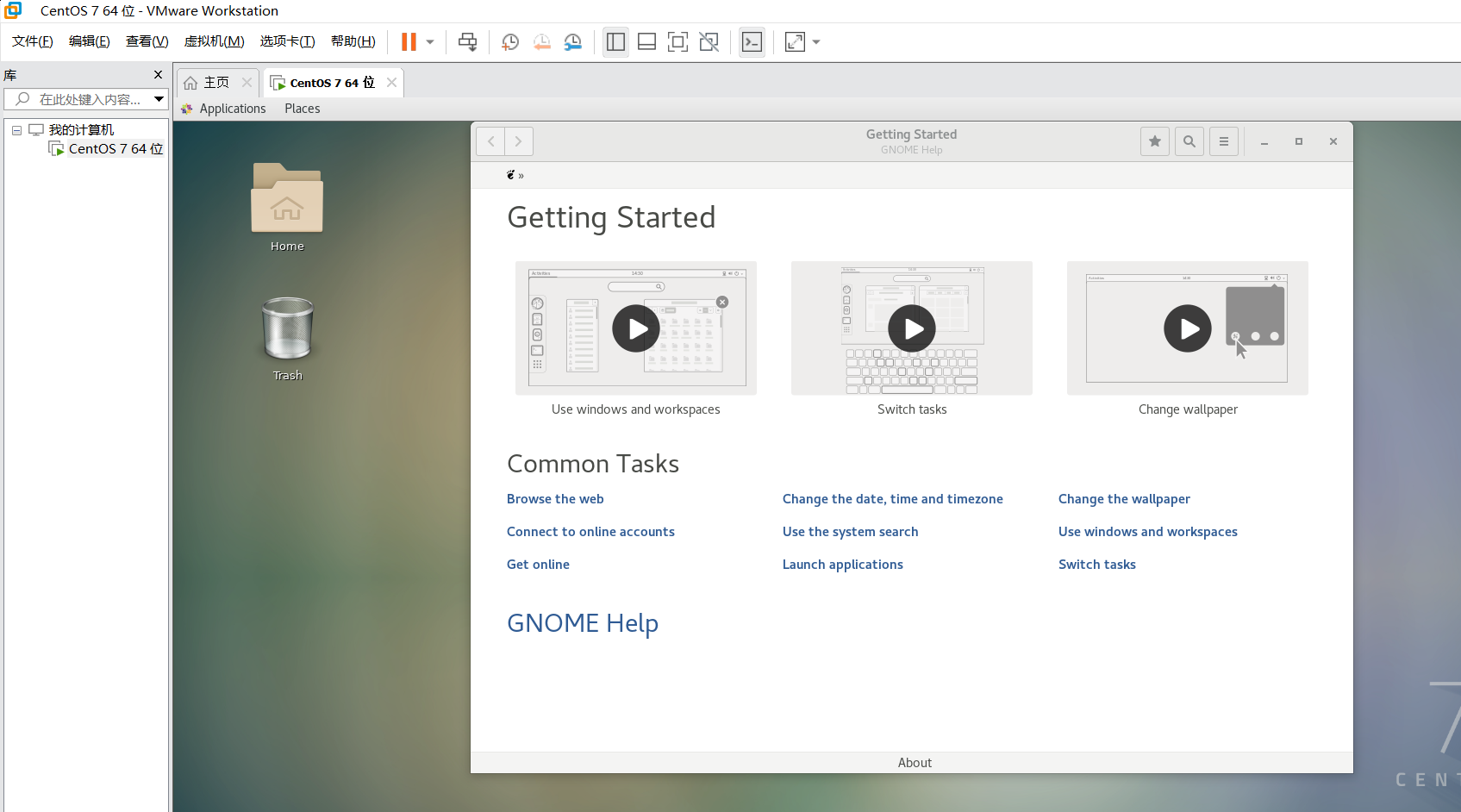Open the Switch tasks text link

(1097, 565)
